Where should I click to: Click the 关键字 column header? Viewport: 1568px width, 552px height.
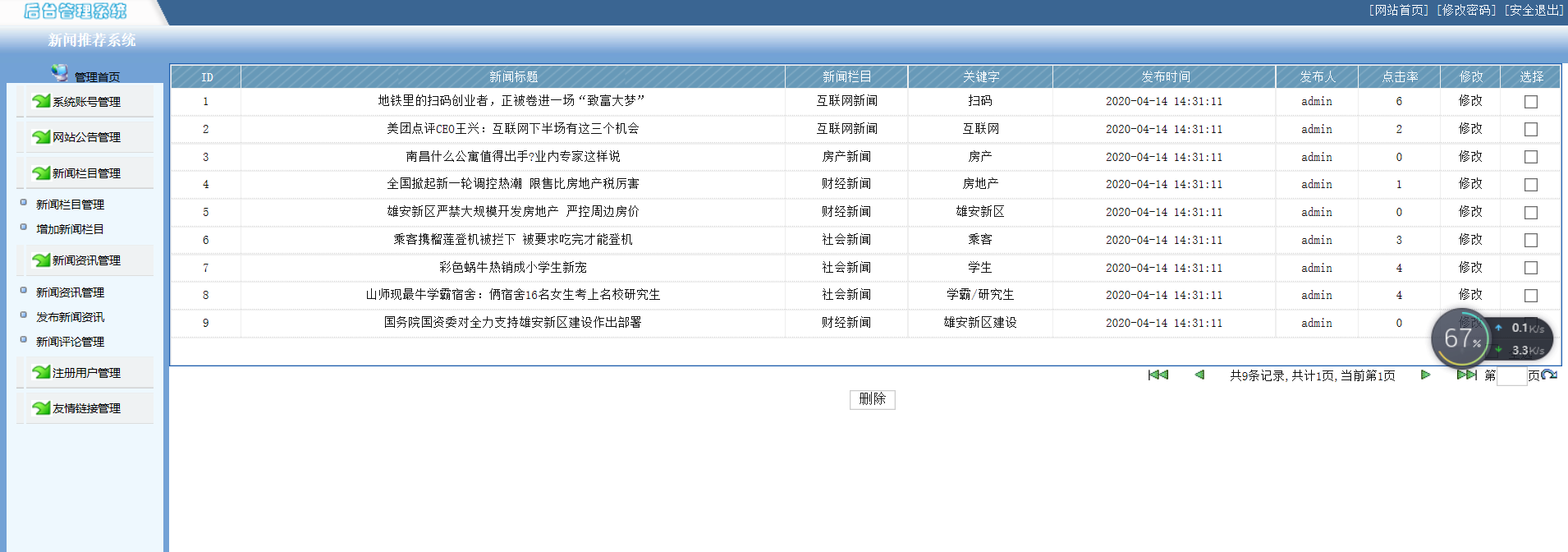980,77
